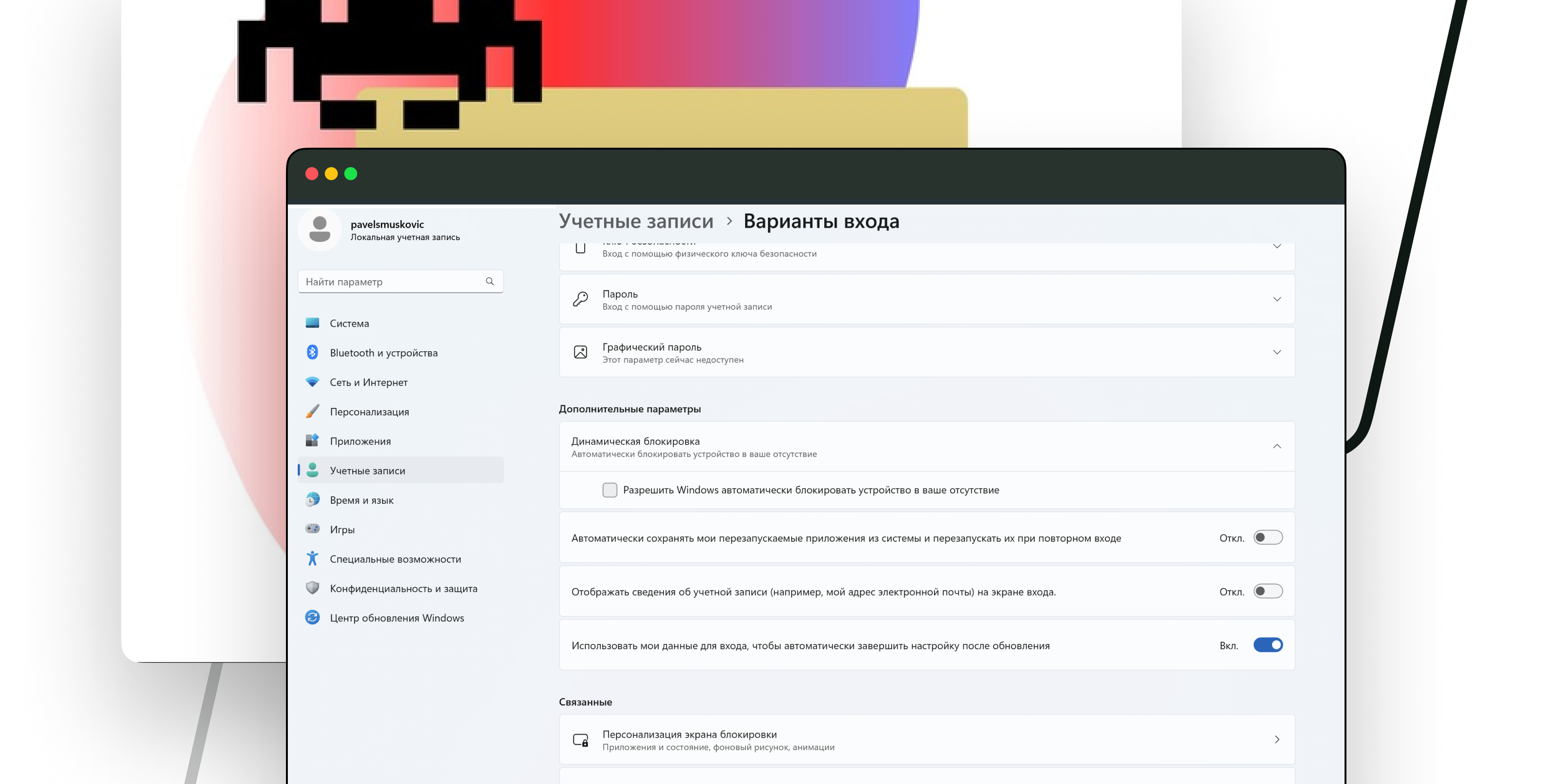This screenshot has width=1568, height=784.
Task: Expand the Пароль section chevron
Action: (x=1276, y=299)
